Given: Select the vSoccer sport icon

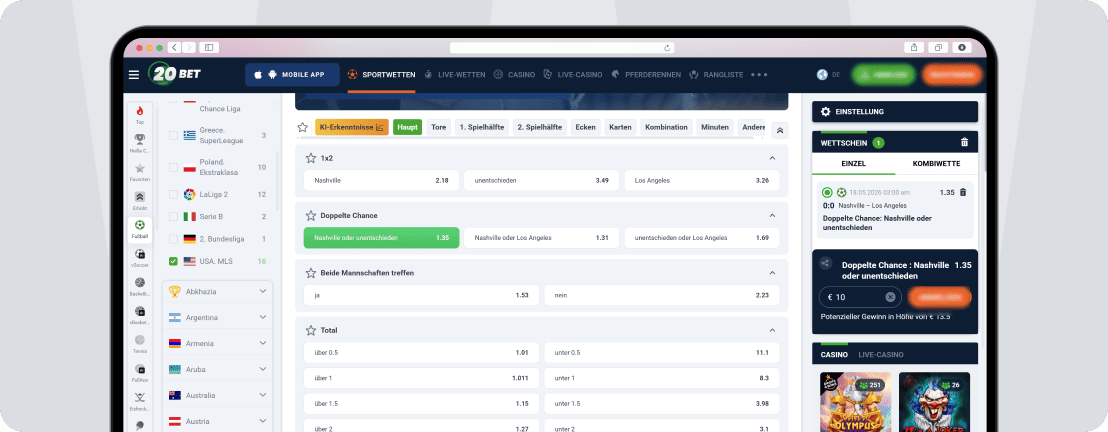Looking at the screenshot, I should point(140,254).
